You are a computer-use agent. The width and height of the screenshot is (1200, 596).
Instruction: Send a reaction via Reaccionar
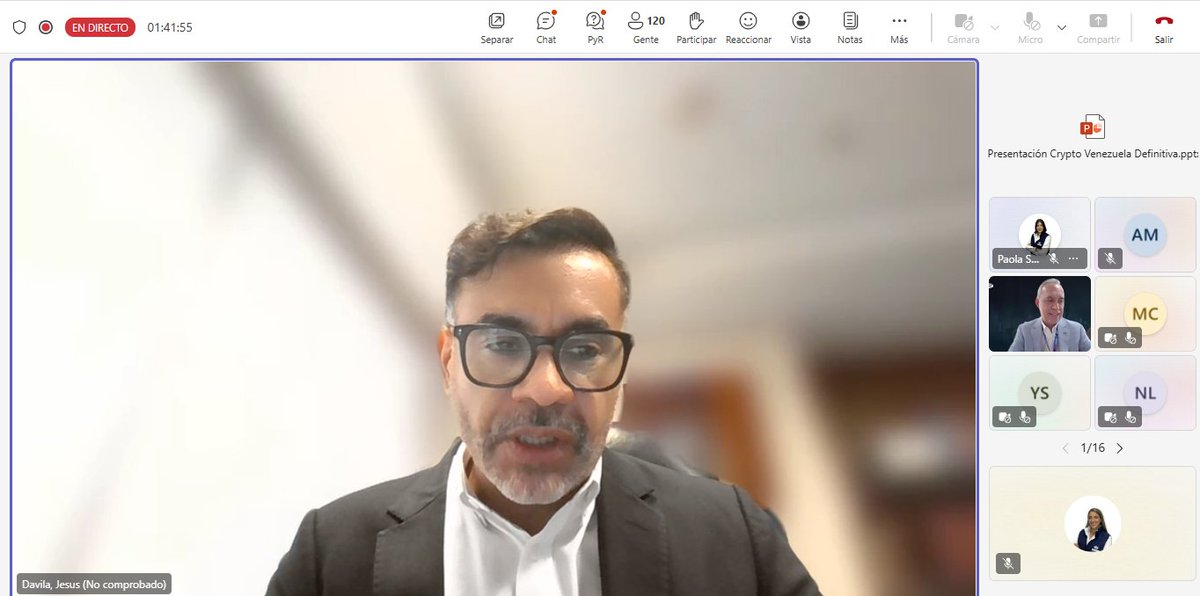(x=748, y=27)
